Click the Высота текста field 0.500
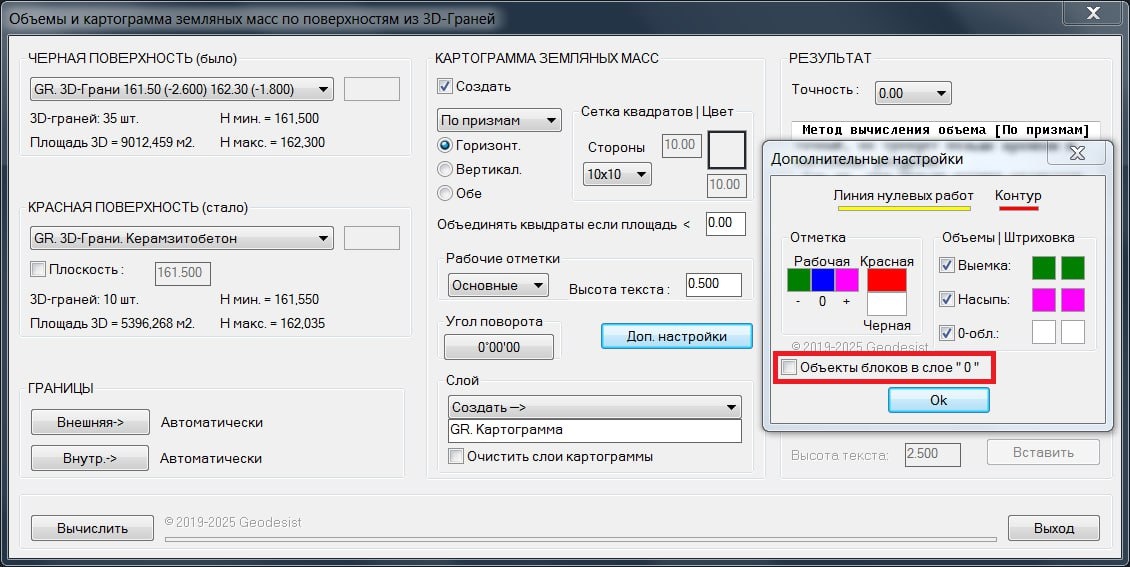Screen dimensions: 1130x567 pyautogui.click(x=713, y=285)
